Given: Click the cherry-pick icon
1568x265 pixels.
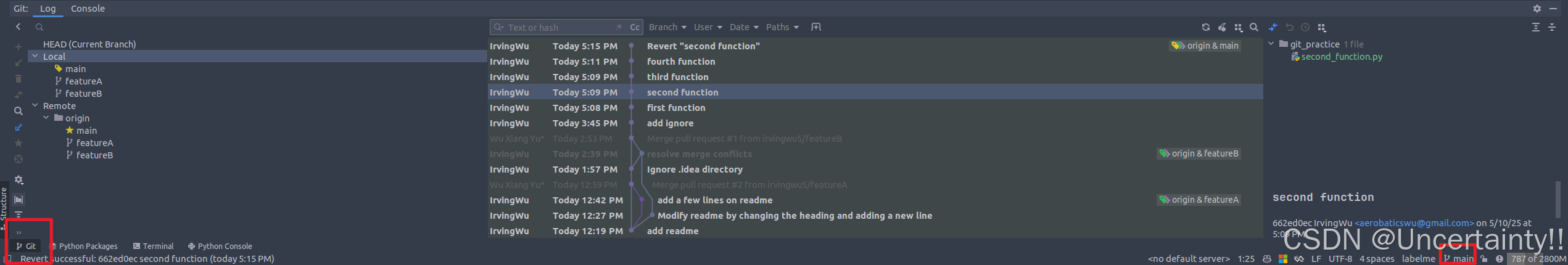Looking at the screenshot, I should click(1221, 27).
